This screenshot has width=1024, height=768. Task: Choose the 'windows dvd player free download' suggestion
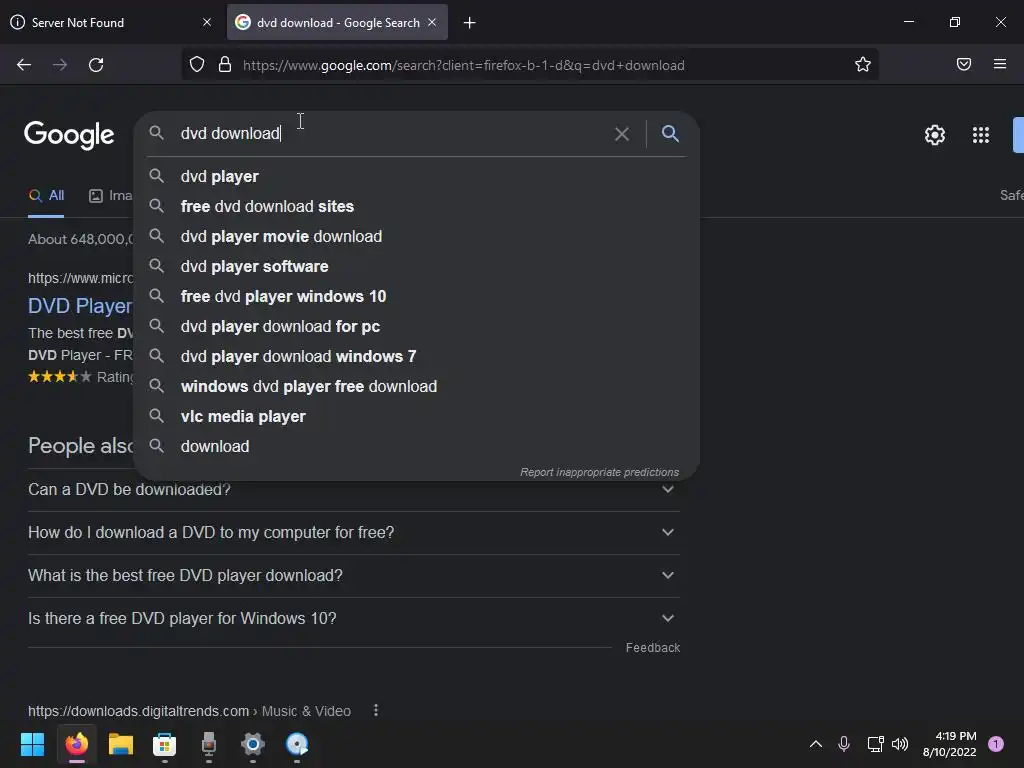coord(417,387)
